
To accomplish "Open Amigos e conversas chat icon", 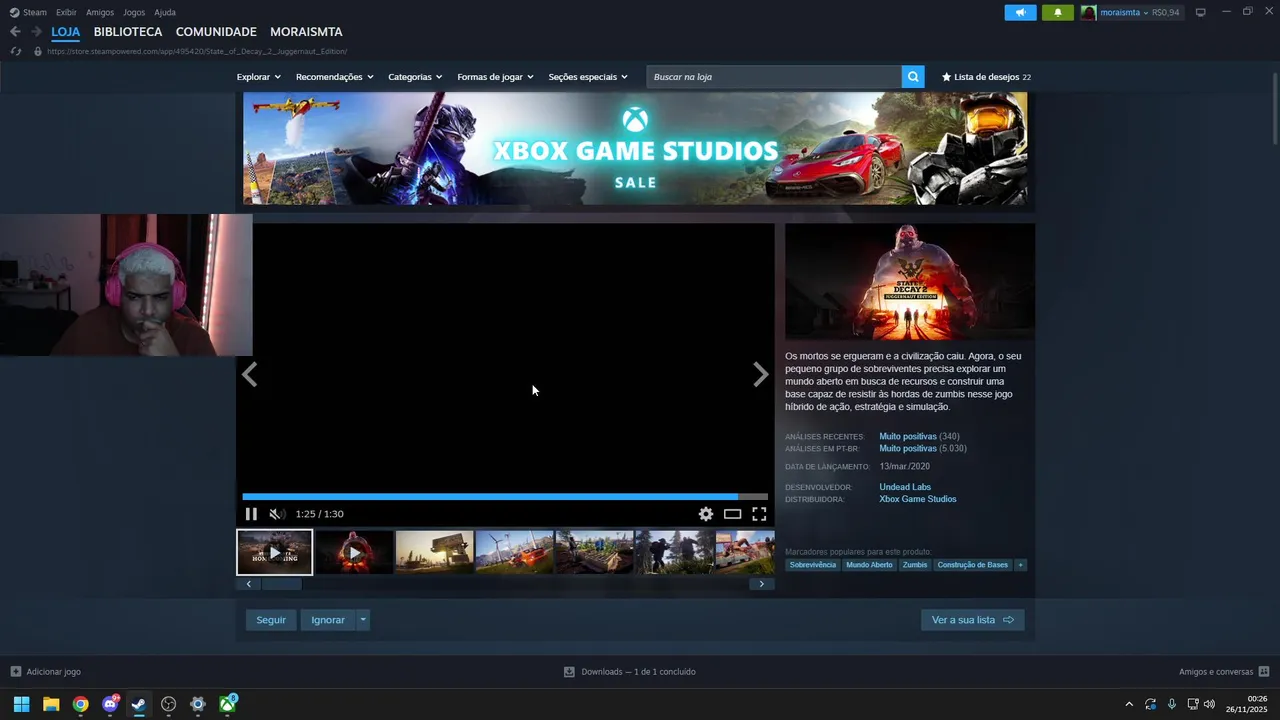I will pyautogui.click(x=1264, y=672).
